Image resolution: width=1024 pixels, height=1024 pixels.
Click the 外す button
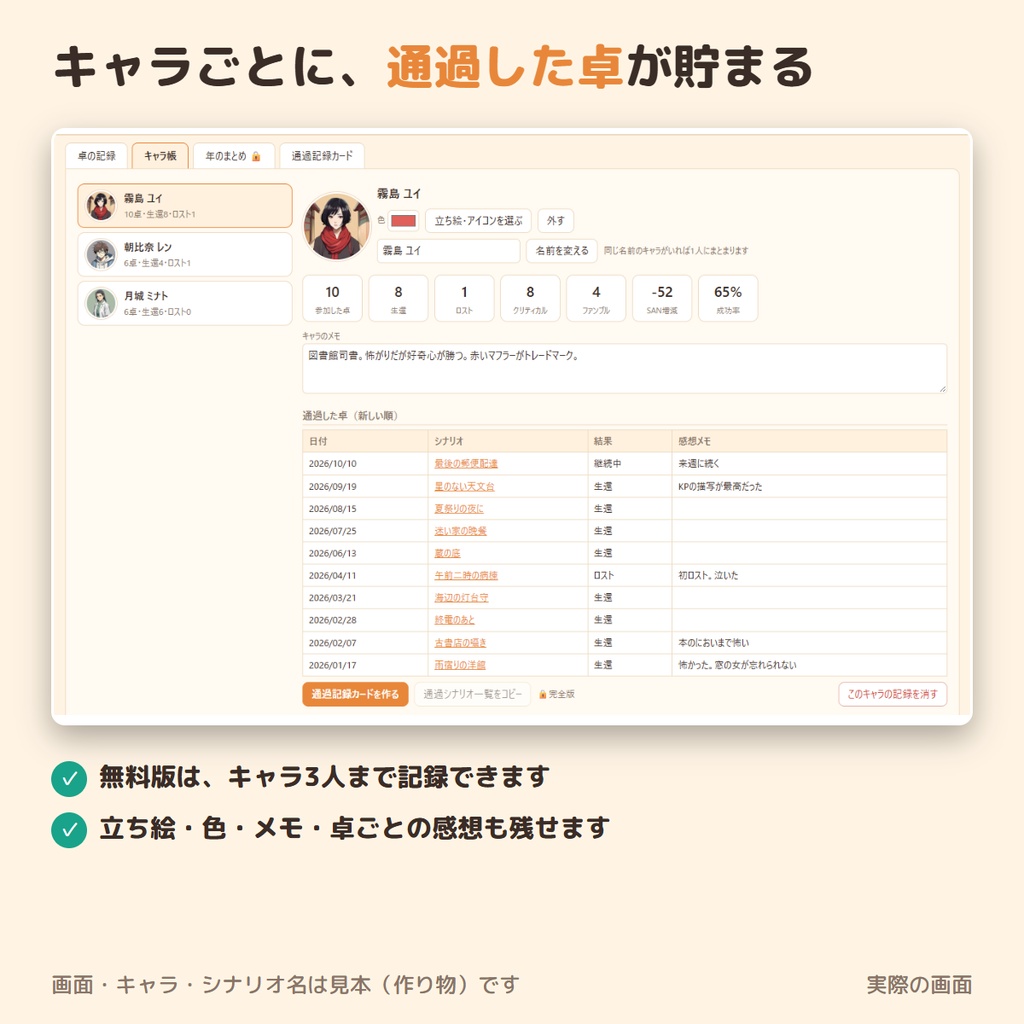556,221
